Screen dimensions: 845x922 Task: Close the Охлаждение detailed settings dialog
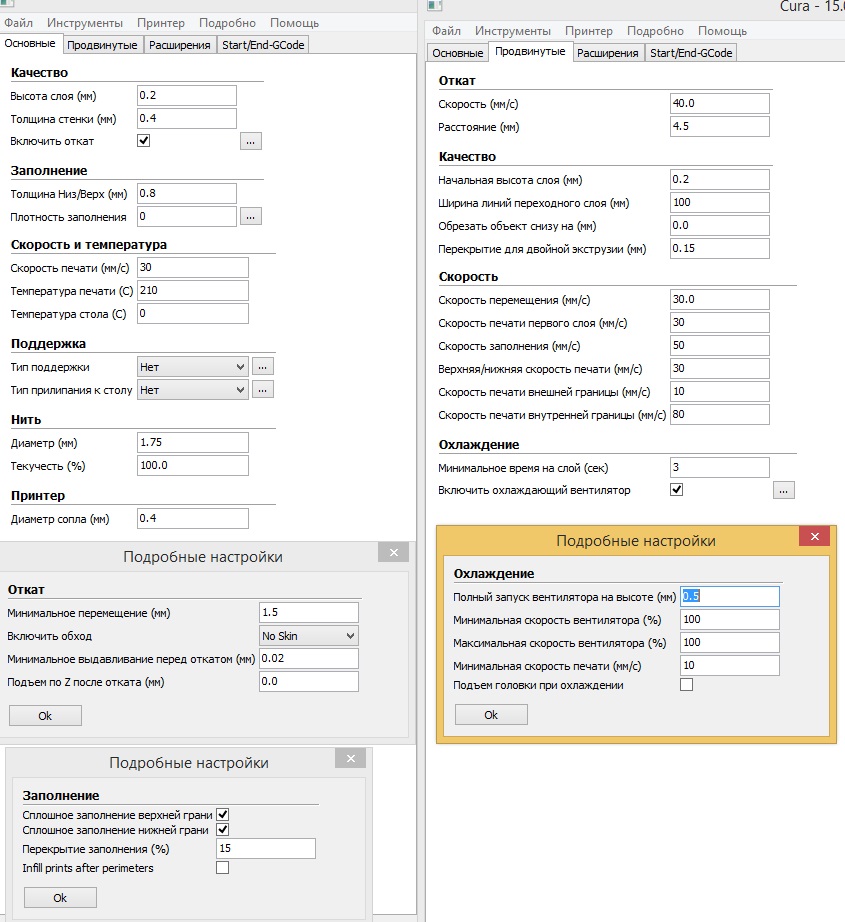tap(814, 536)
